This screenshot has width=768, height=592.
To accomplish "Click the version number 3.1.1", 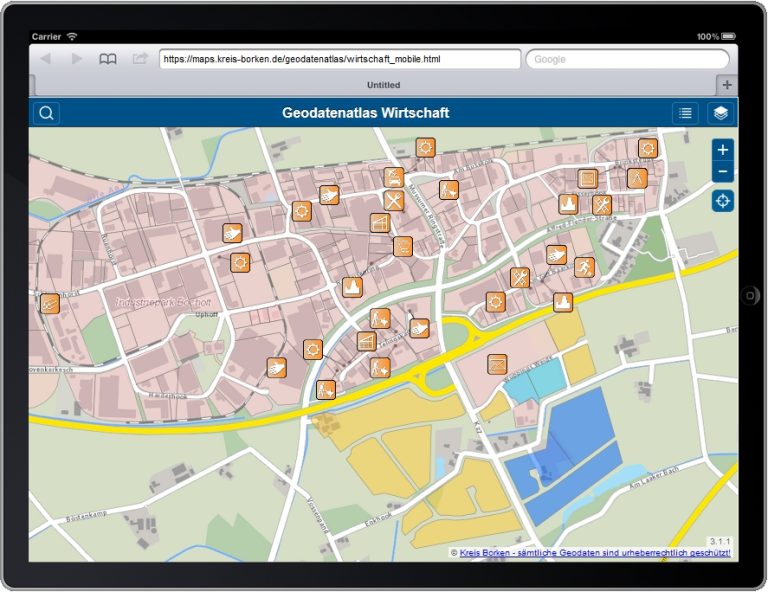I will coord(720,541).
